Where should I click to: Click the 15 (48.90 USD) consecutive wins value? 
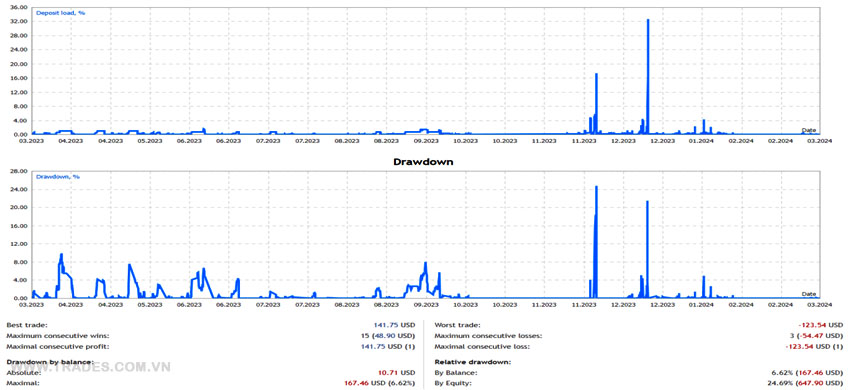click(x=391, y=336)
